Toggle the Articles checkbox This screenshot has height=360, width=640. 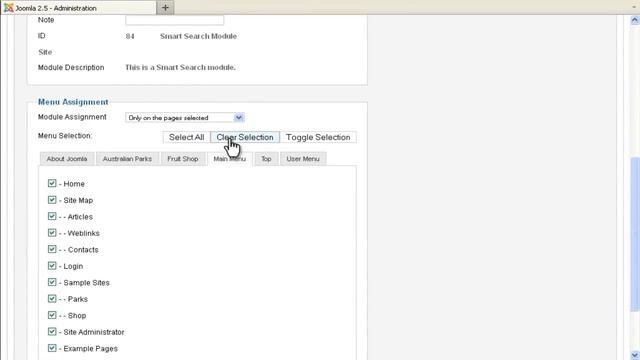click(x=52, y=216)
